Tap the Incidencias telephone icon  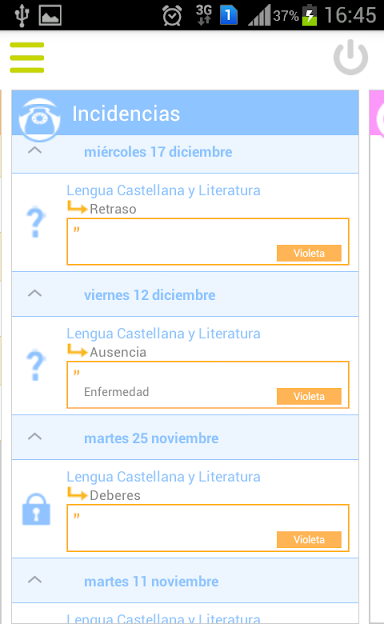point(40,119)
